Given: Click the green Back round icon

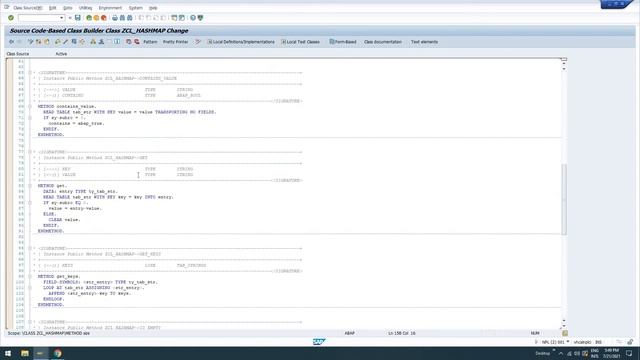Looking at the screenshot, I should point(89,18).
